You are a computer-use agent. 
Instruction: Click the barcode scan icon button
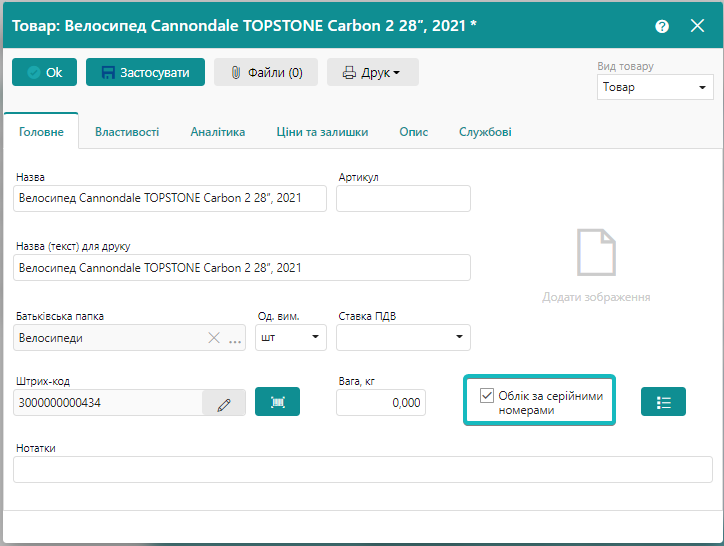[x=277, y=402]
